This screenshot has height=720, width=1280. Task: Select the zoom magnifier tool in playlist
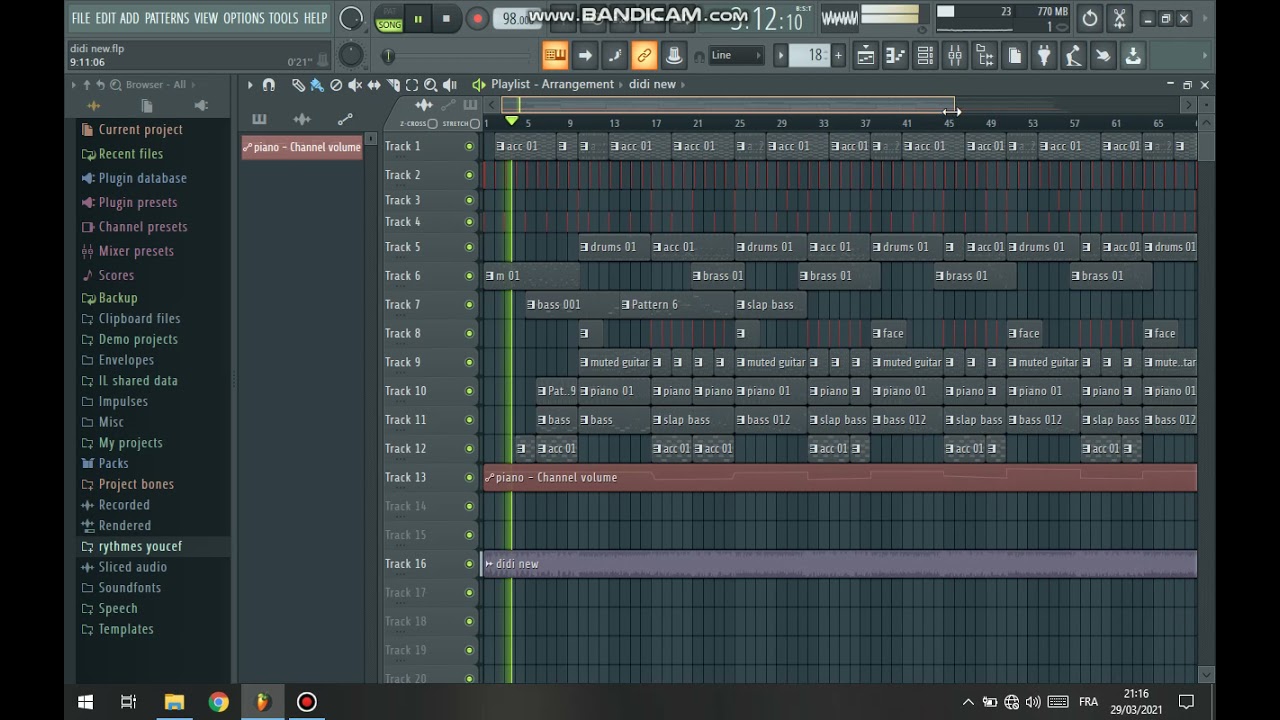pyautogui.click(x=431, y=85)
